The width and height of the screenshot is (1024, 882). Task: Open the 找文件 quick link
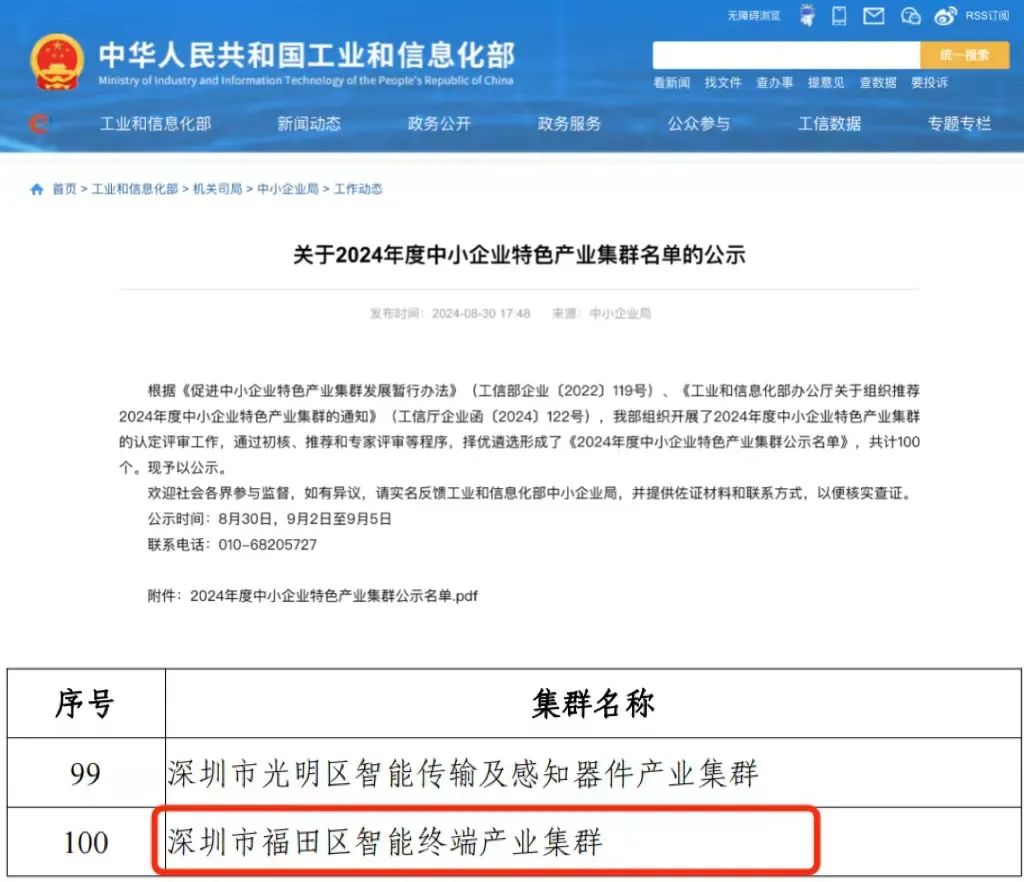coord(723,82)
